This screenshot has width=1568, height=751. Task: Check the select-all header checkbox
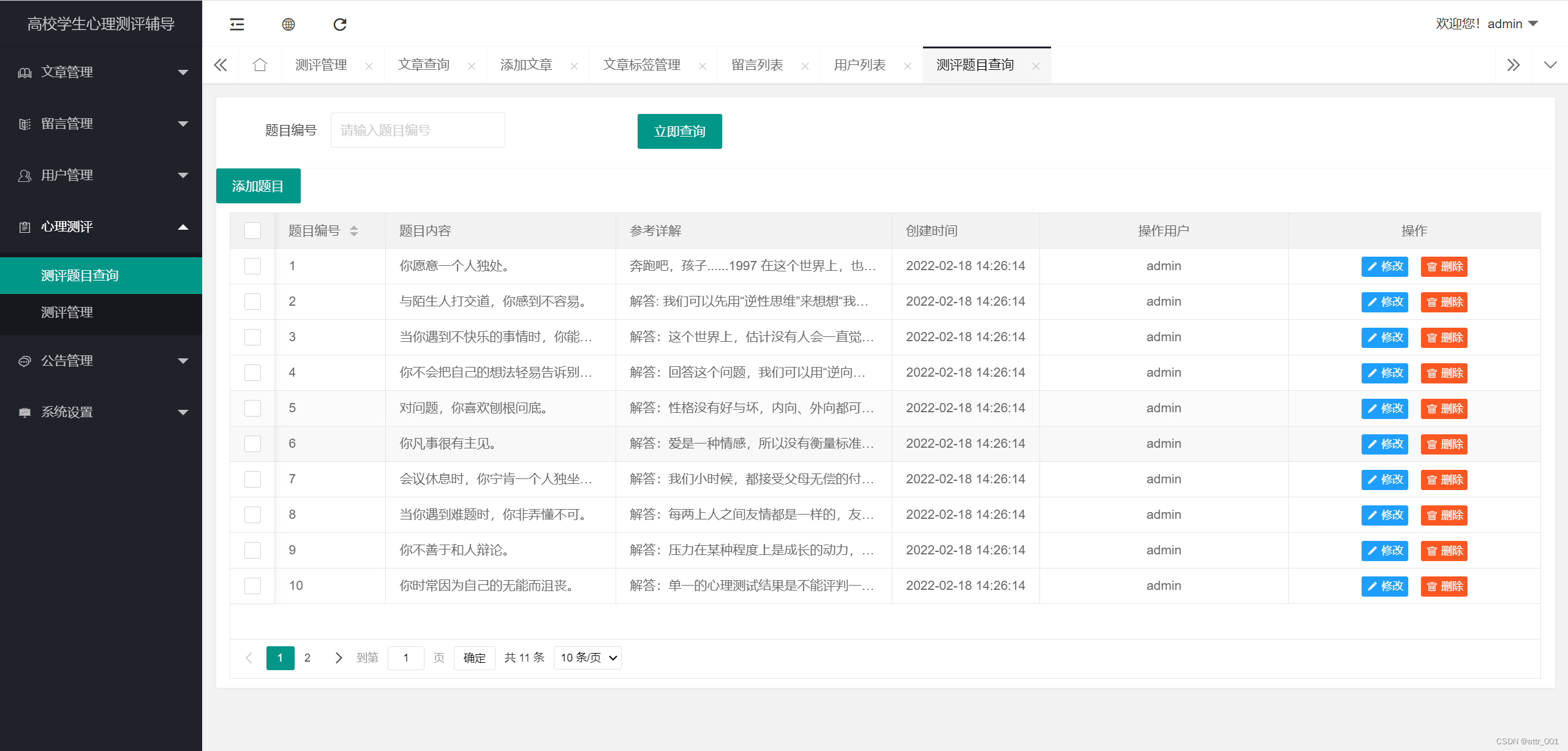252,231
